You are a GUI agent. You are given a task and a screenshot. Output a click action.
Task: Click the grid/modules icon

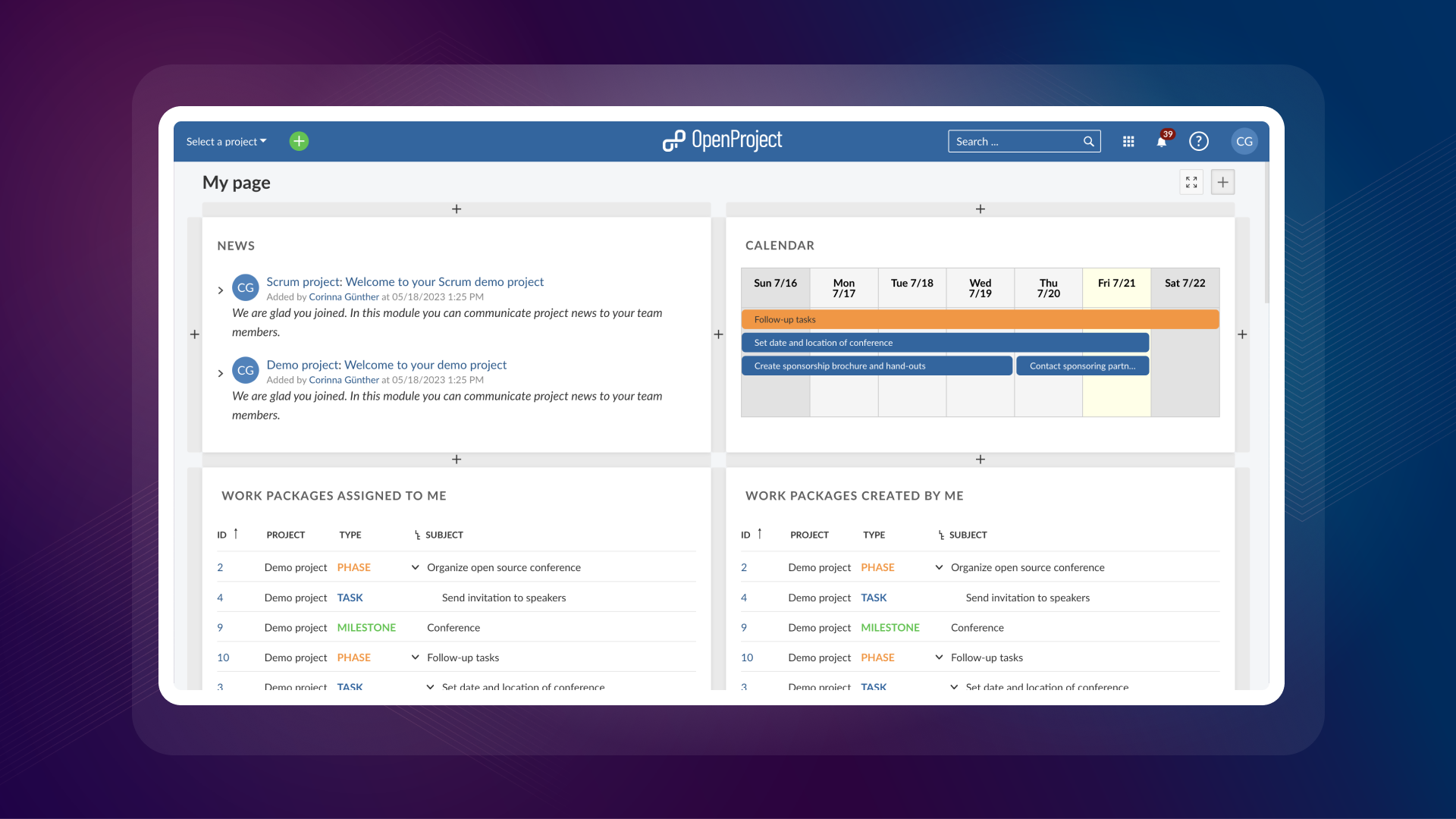point(1127,141)
